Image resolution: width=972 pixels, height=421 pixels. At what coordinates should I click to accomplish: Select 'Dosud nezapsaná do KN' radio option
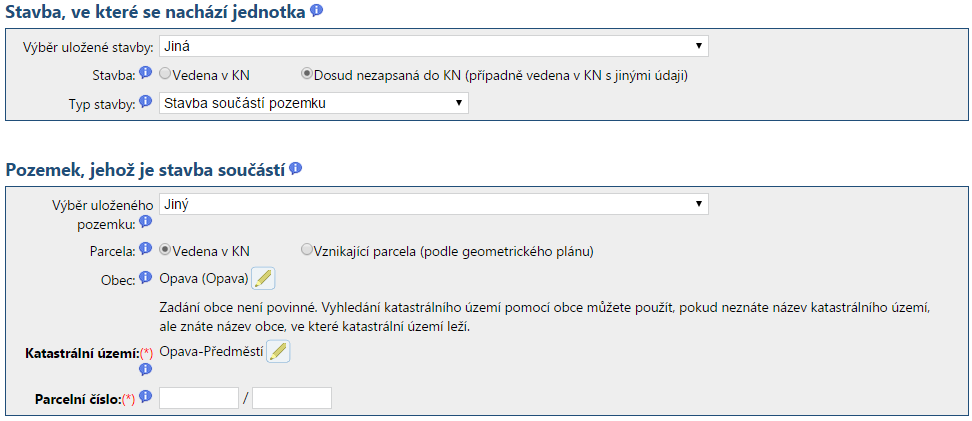[x=306, y=74]
